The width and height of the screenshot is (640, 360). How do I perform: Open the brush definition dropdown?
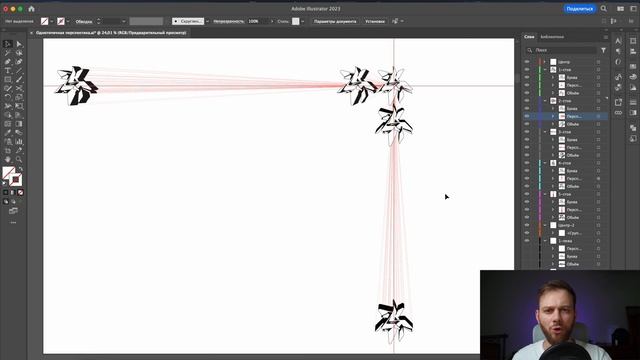click(207, 21)
